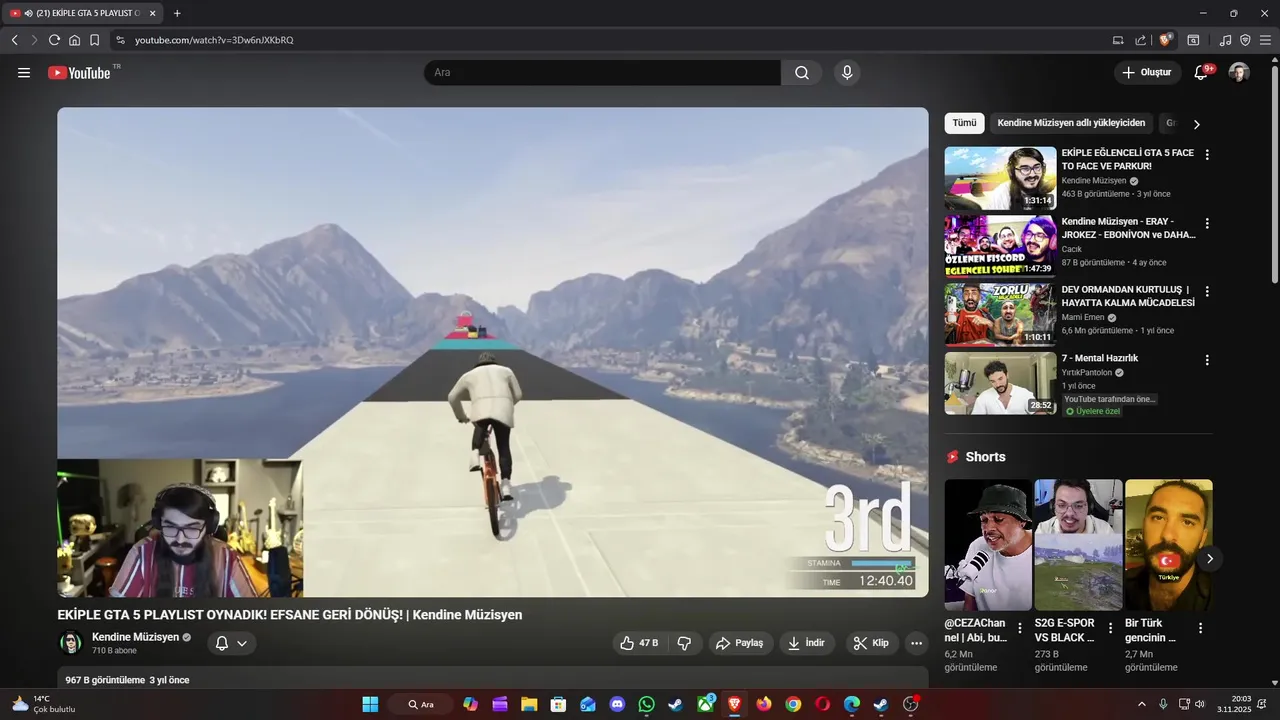Open Google Chrome from the taskbar
Viewport: 1280px width, 720px height.
(x=793, y=704)
